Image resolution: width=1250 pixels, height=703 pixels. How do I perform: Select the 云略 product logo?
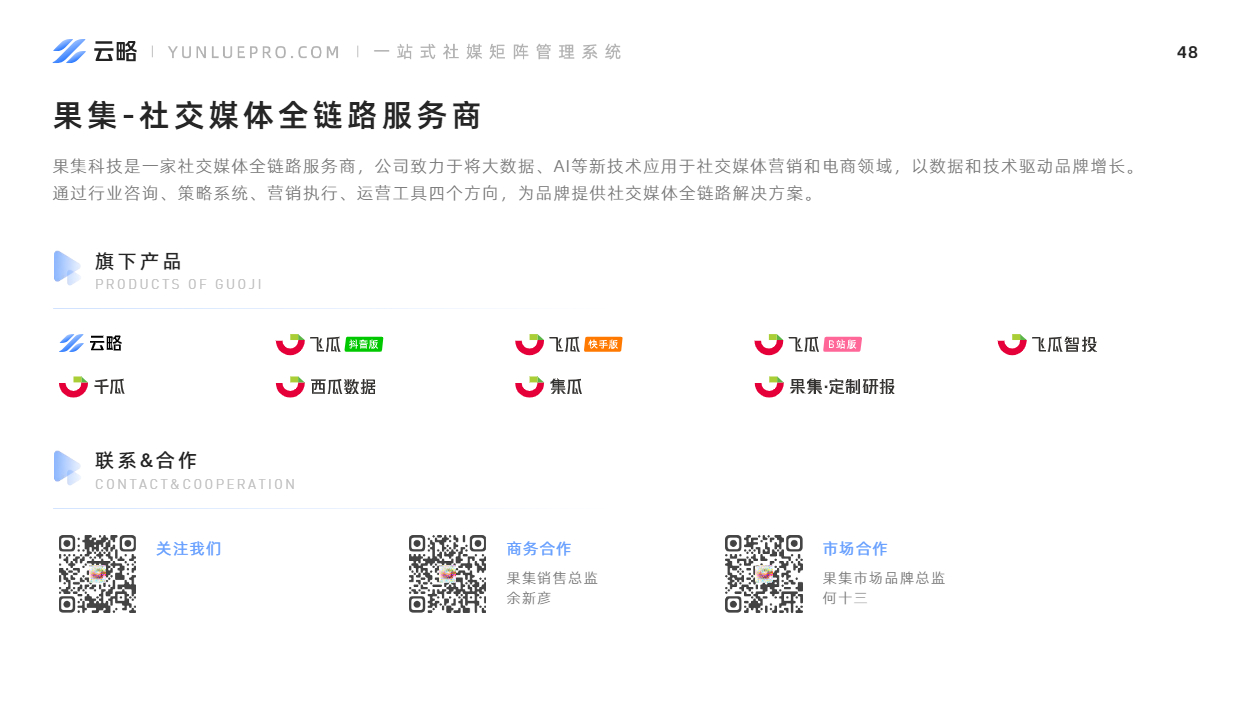pyautogui.click(x=90, y=343)
